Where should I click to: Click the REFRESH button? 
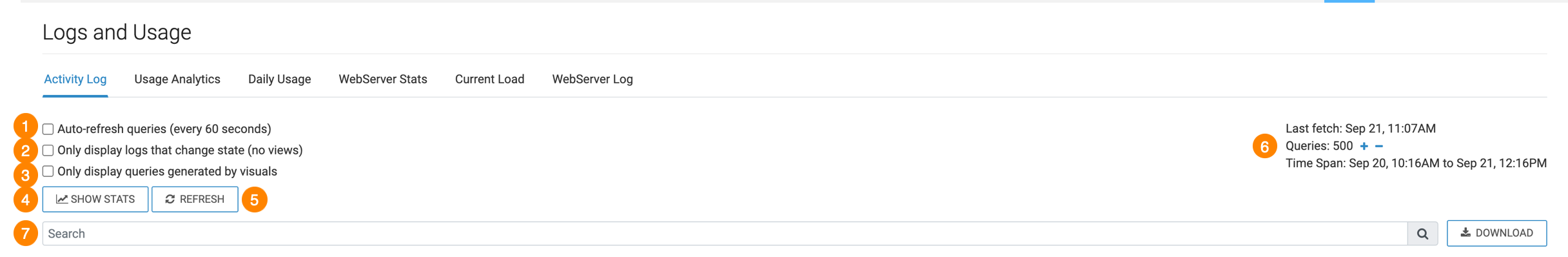tap(195, 199)
